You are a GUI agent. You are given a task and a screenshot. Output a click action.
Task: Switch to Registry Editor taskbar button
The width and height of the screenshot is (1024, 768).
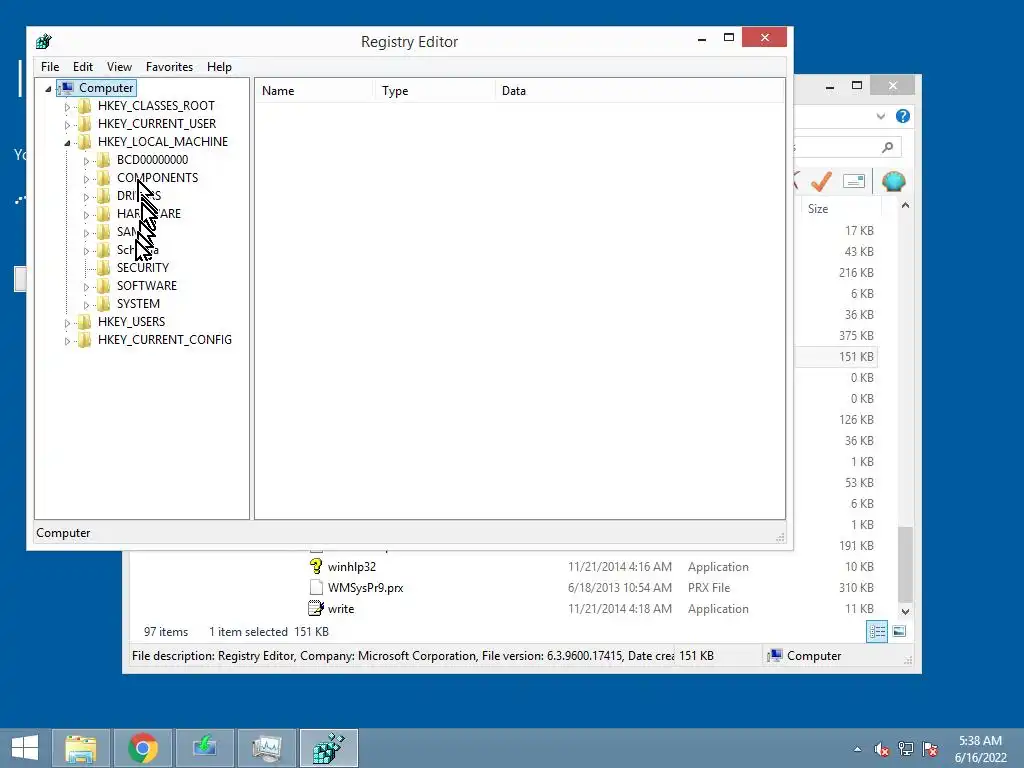[328, 748]
